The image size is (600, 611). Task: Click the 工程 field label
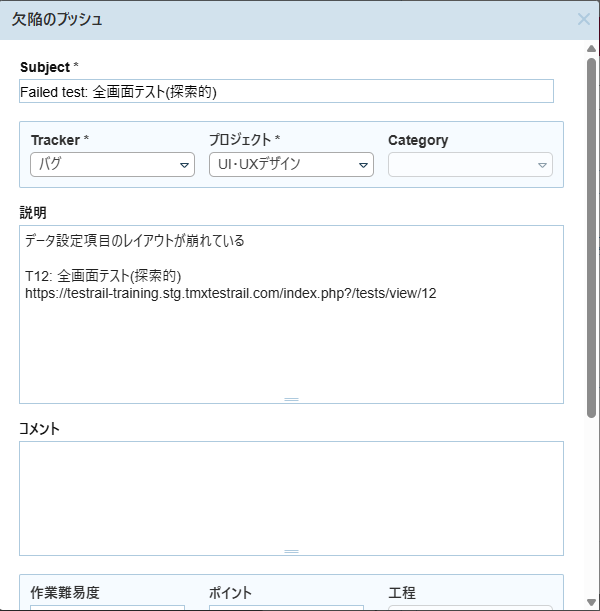click(401, 593)
